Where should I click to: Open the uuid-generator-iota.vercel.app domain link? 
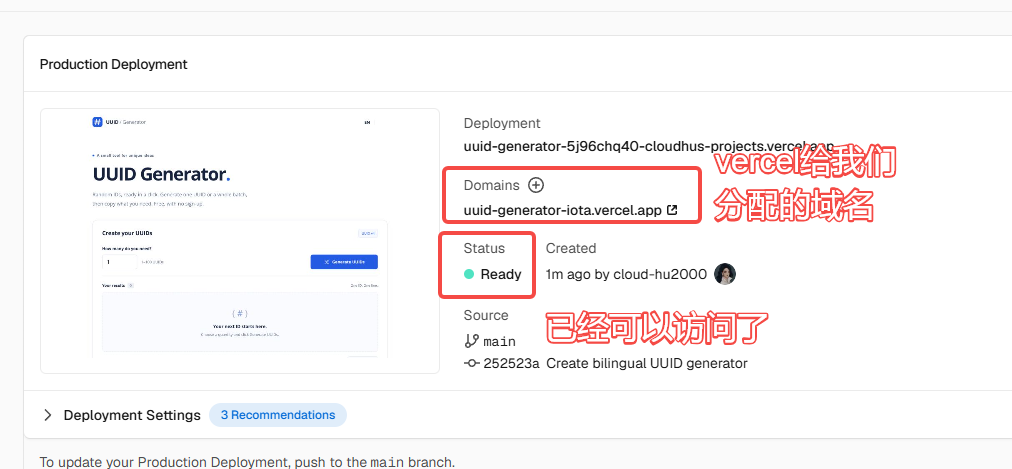(562, 210)
